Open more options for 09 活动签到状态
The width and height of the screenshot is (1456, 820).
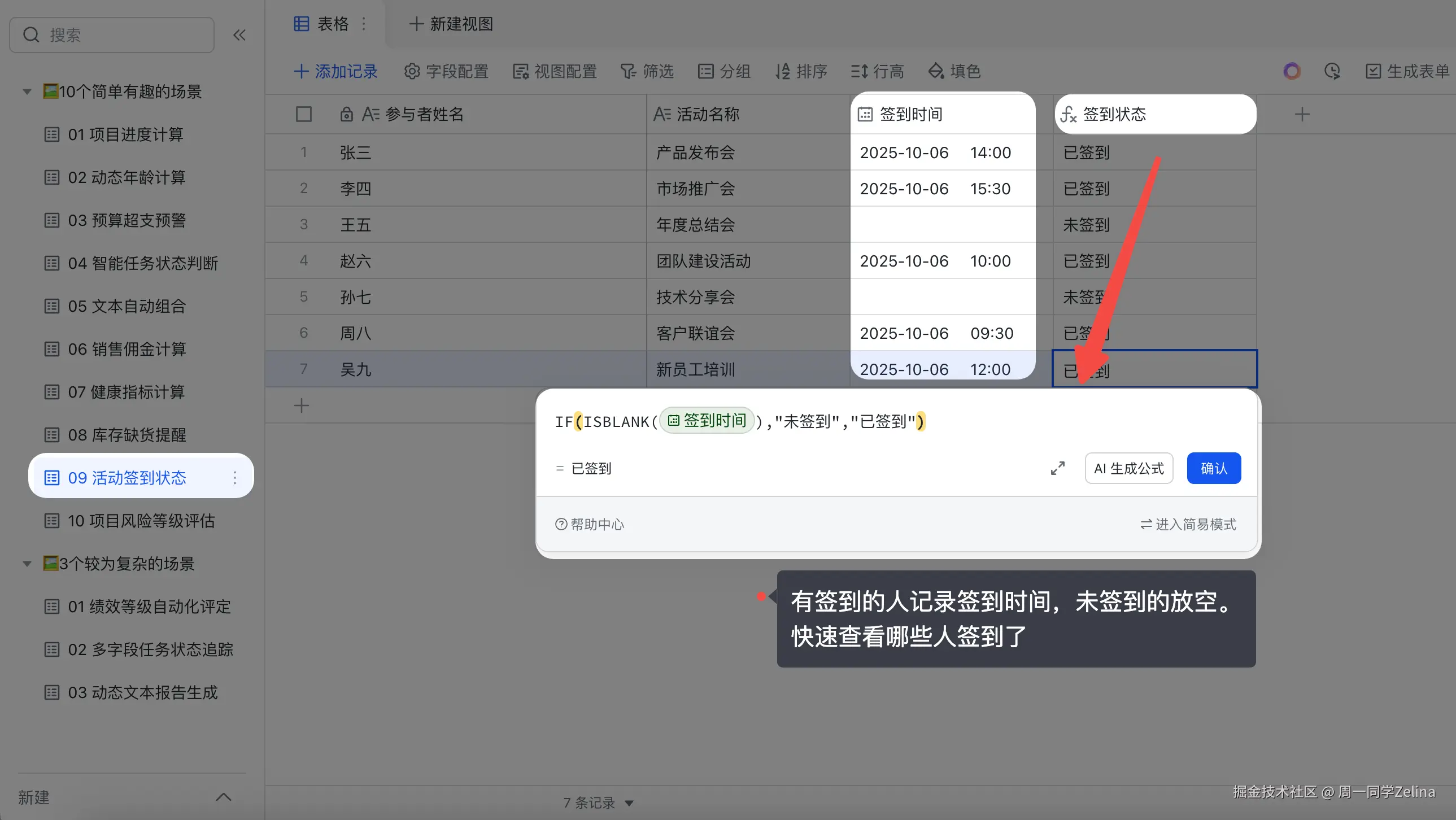point(235,478)
